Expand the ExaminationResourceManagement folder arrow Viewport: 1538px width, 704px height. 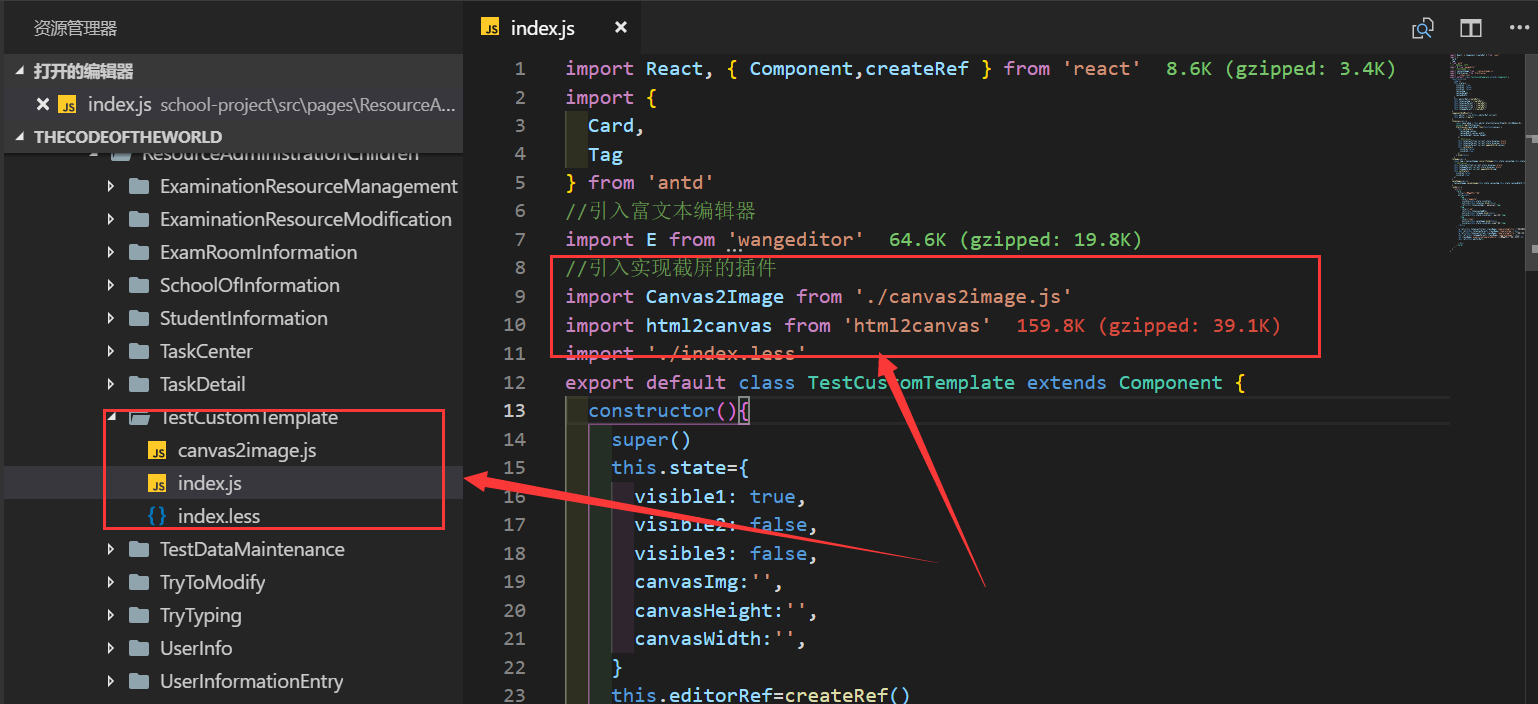(x=111, y=187)
